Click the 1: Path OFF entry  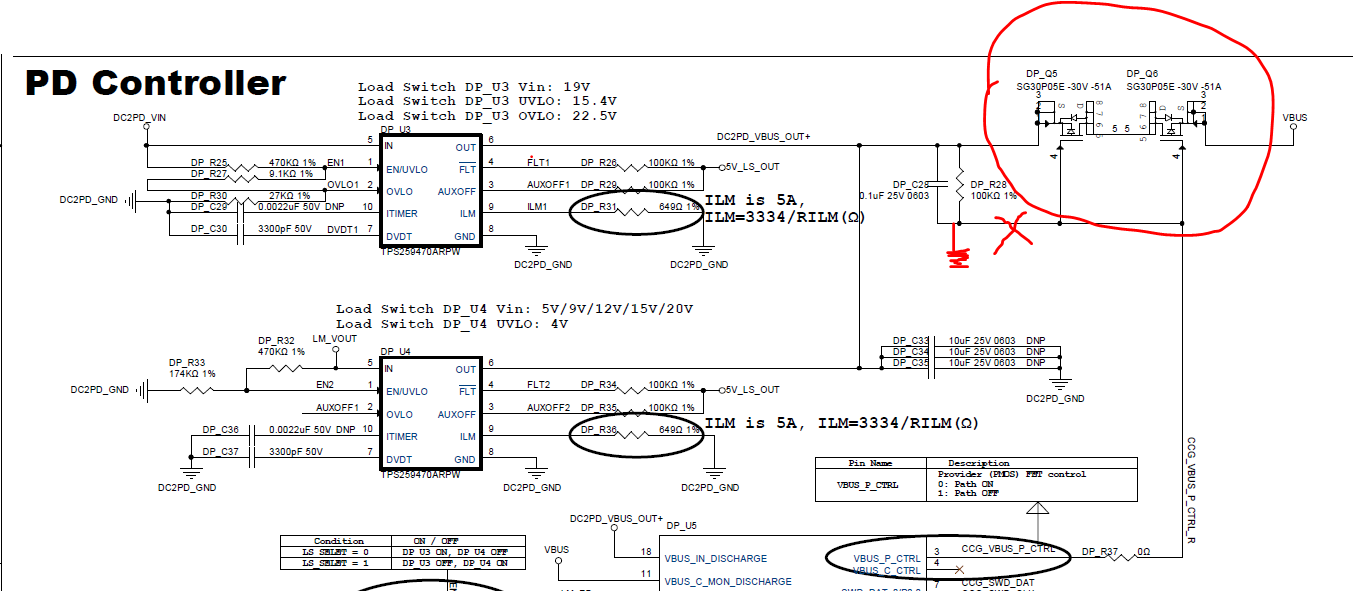pyautogui.click(x=968, y=493)
